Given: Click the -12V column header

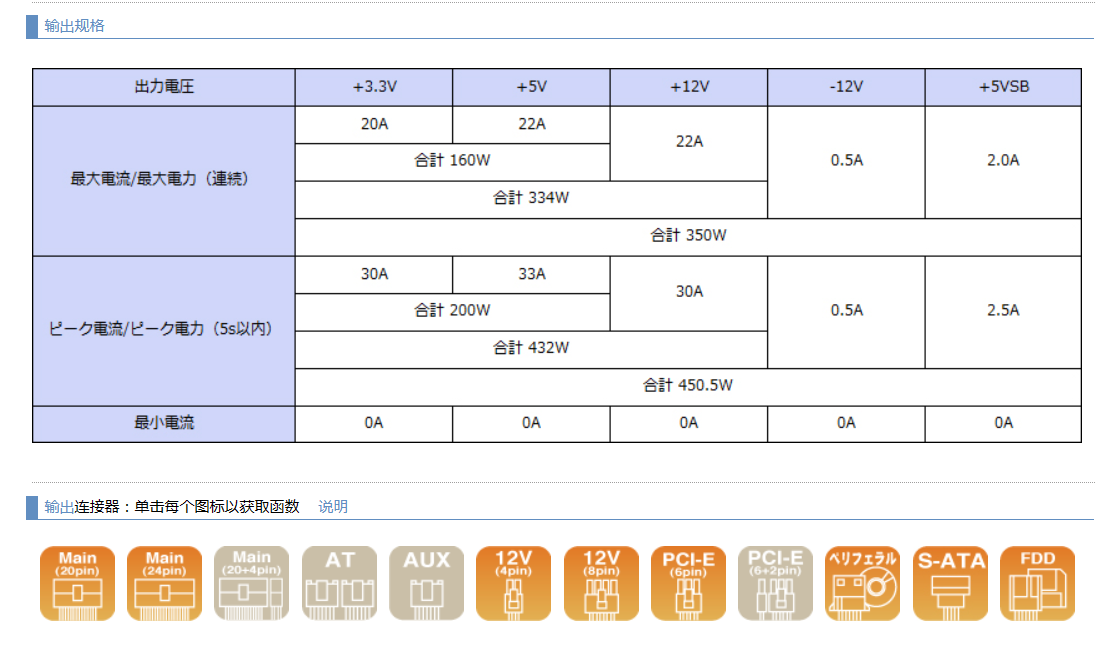Looking at the screenshot, I should tap(846, 87).
